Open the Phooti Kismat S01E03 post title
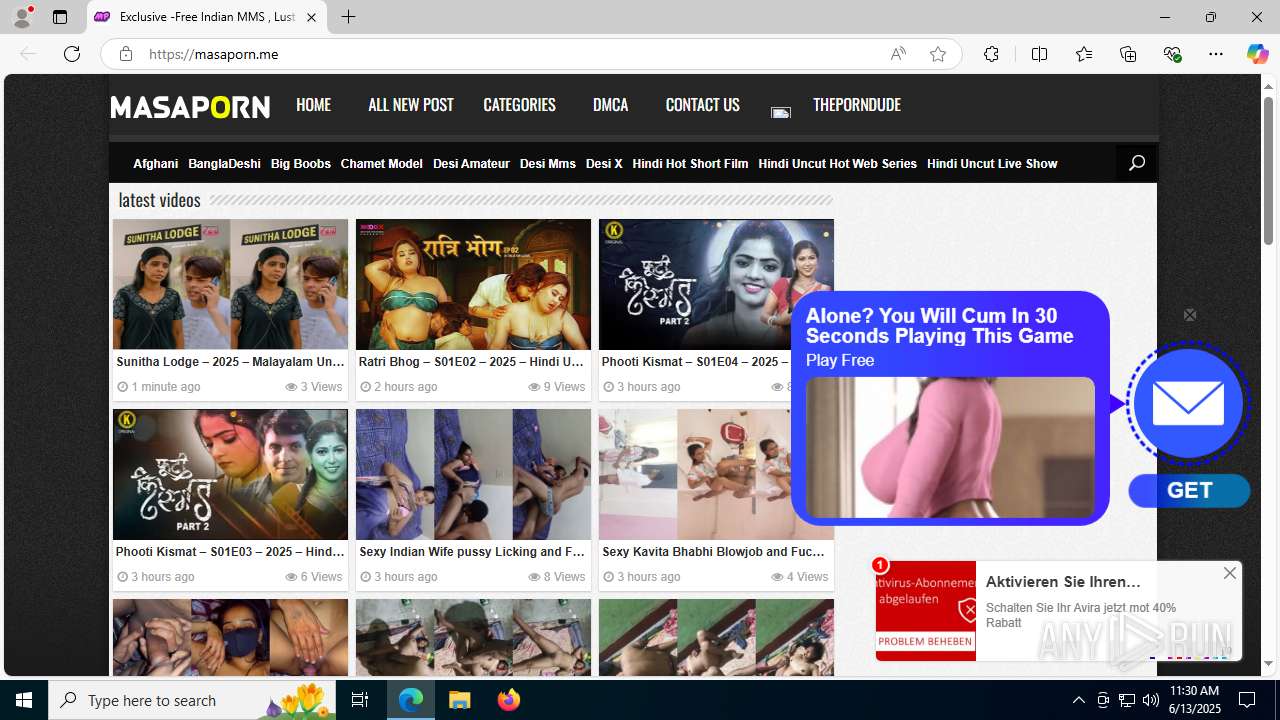1280x720 pixels. tap(230, 552)
